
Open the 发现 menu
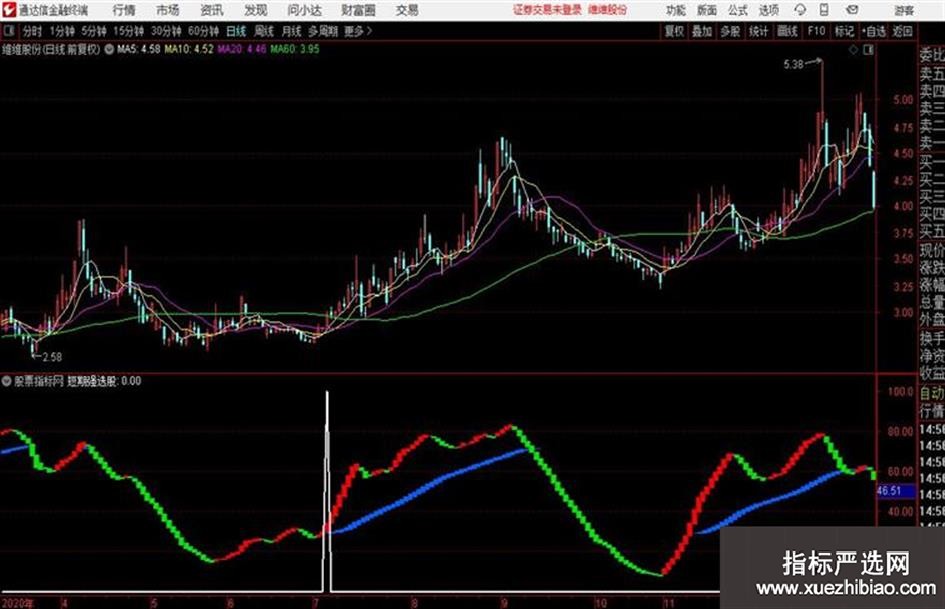256,10
